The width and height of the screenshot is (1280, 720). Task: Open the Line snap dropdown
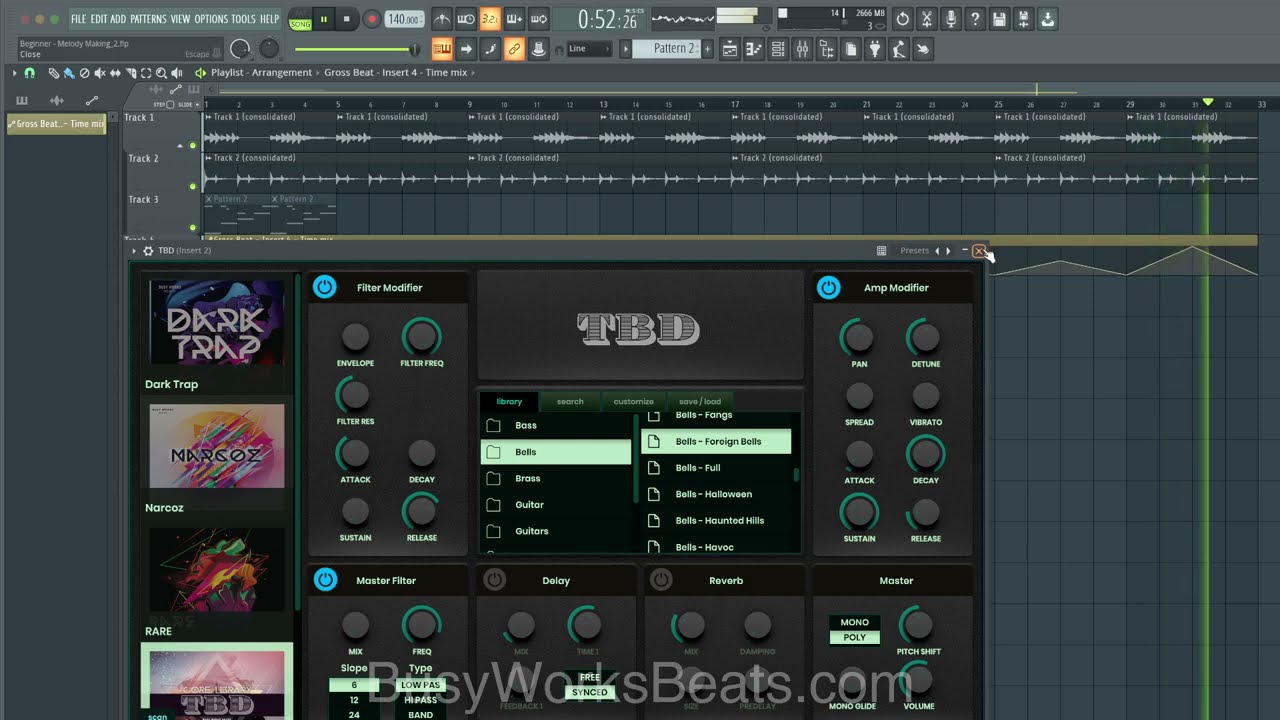click(x=588, y=49)
